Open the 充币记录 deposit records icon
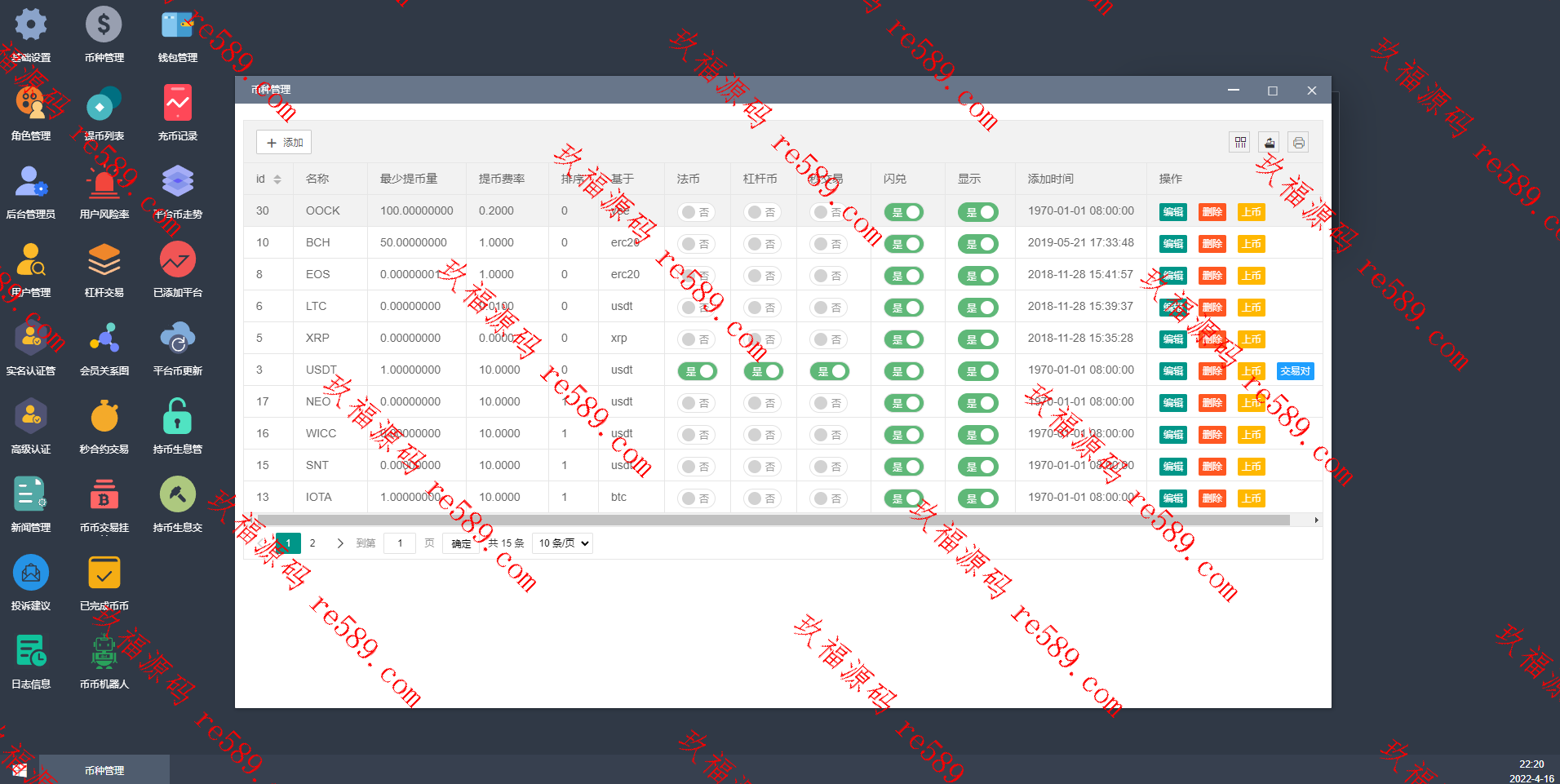Screen dimensions: 1560x784 click(x=178, y=113)
